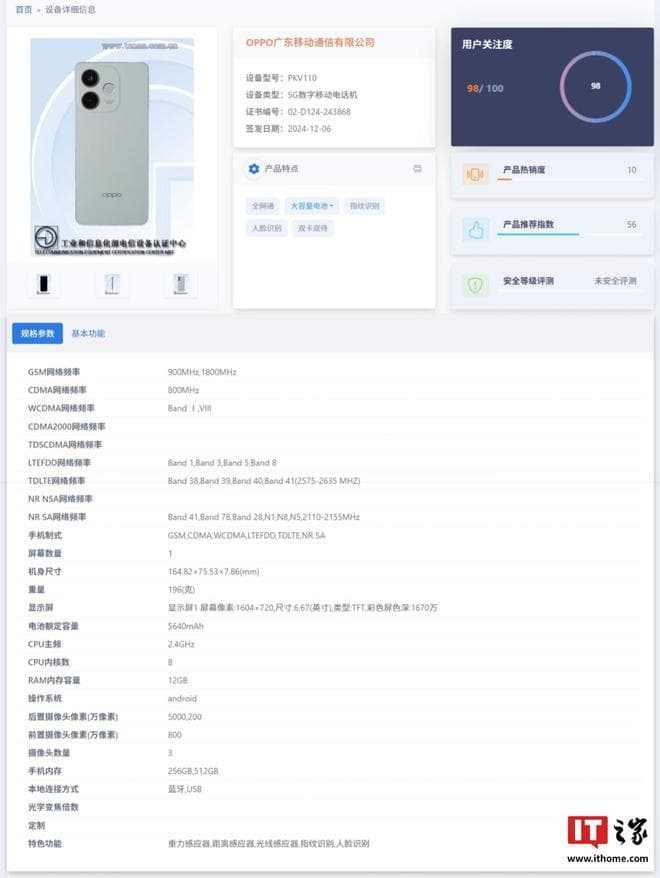View the front-view phone thumbnail

click(43, 284)
